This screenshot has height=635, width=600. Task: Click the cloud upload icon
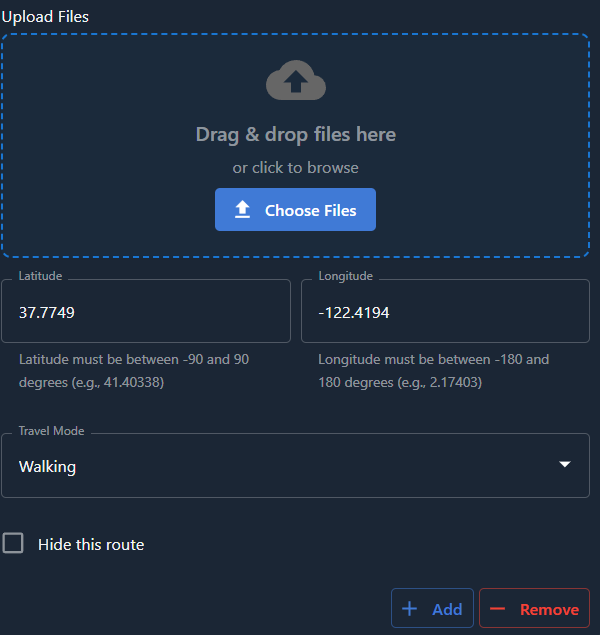295,82
